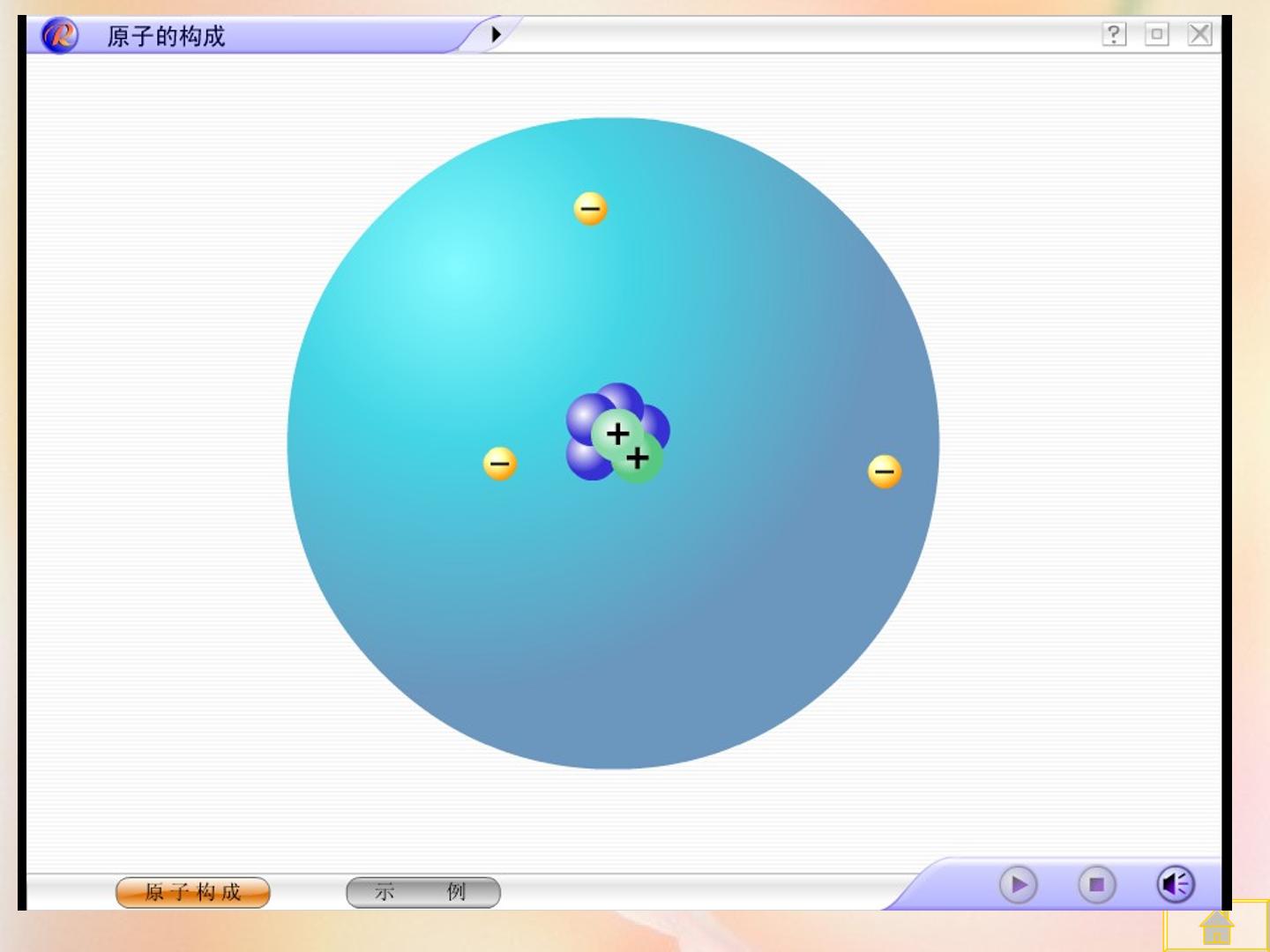Click the 原子的构成 title text
This screenshot has width=1270, height=952.
coord(166,36)
